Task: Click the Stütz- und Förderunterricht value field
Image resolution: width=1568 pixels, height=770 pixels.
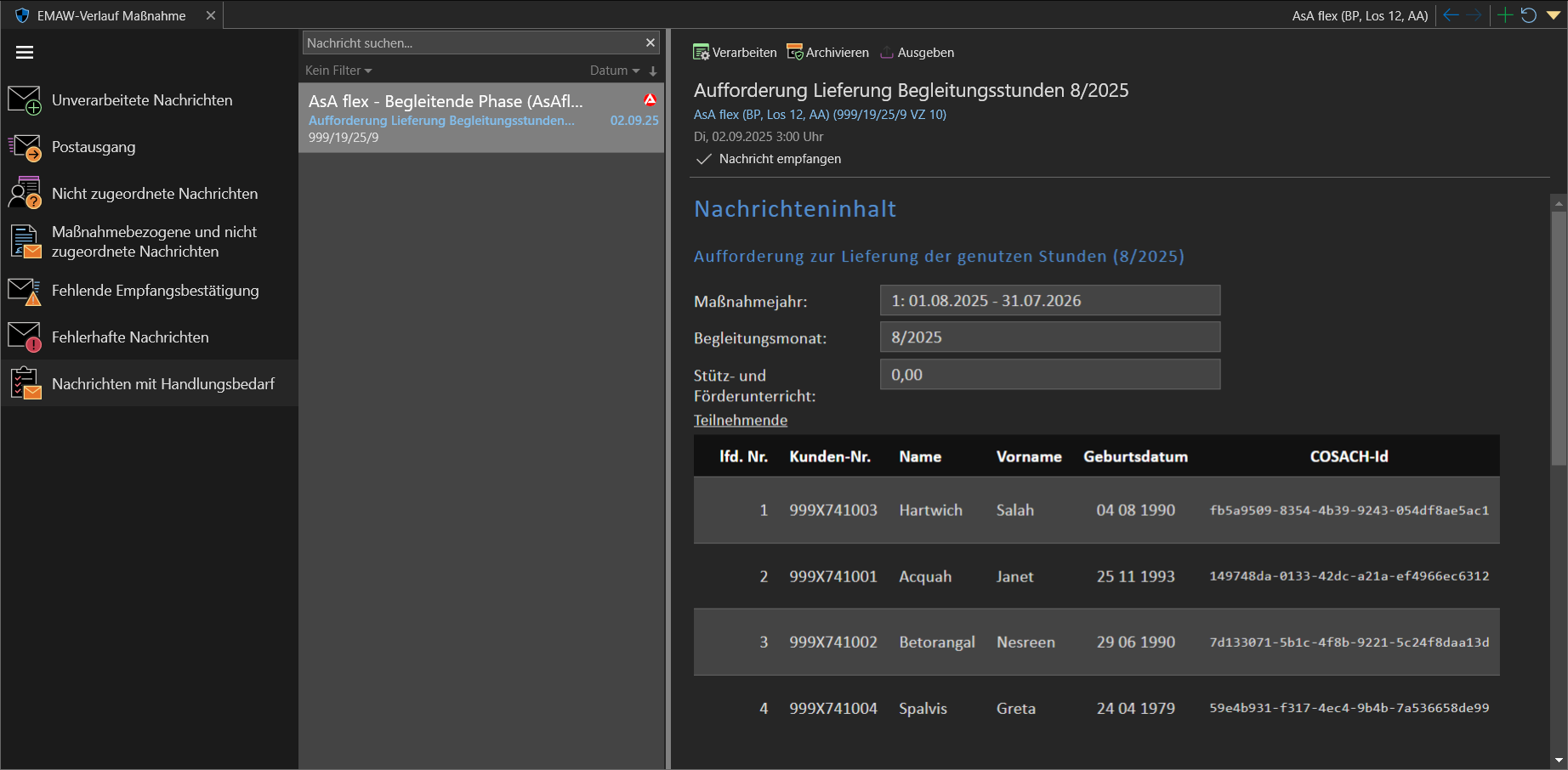Action: (x=1050, y=375)
